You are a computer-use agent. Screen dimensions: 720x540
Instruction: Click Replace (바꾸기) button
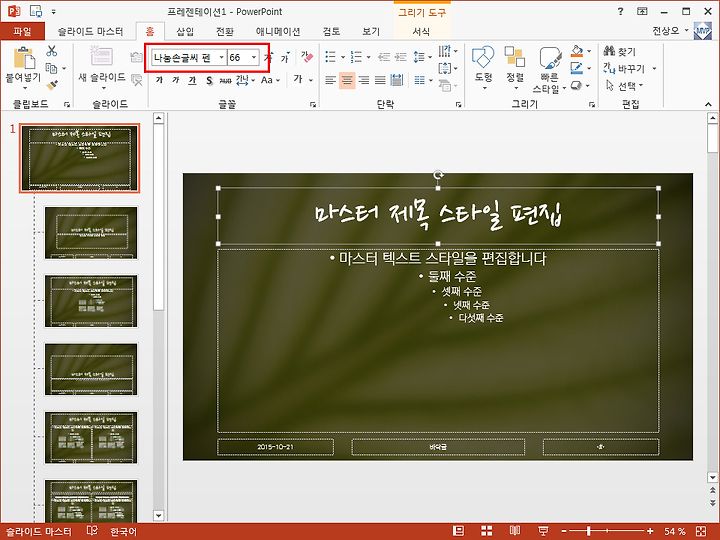click(x=624, y=69)
